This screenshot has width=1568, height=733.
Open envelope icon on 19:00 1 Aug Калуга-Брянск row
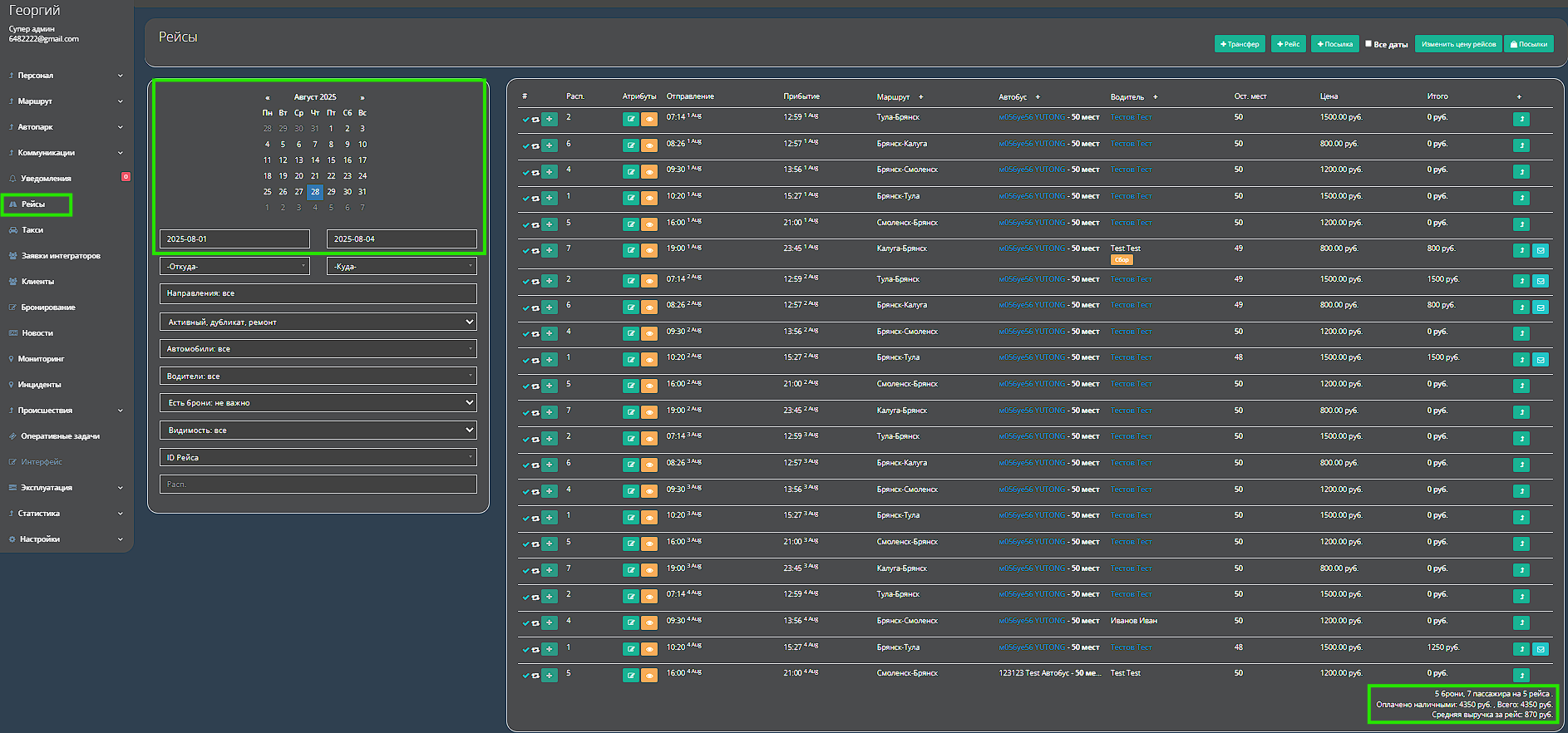1540,250
